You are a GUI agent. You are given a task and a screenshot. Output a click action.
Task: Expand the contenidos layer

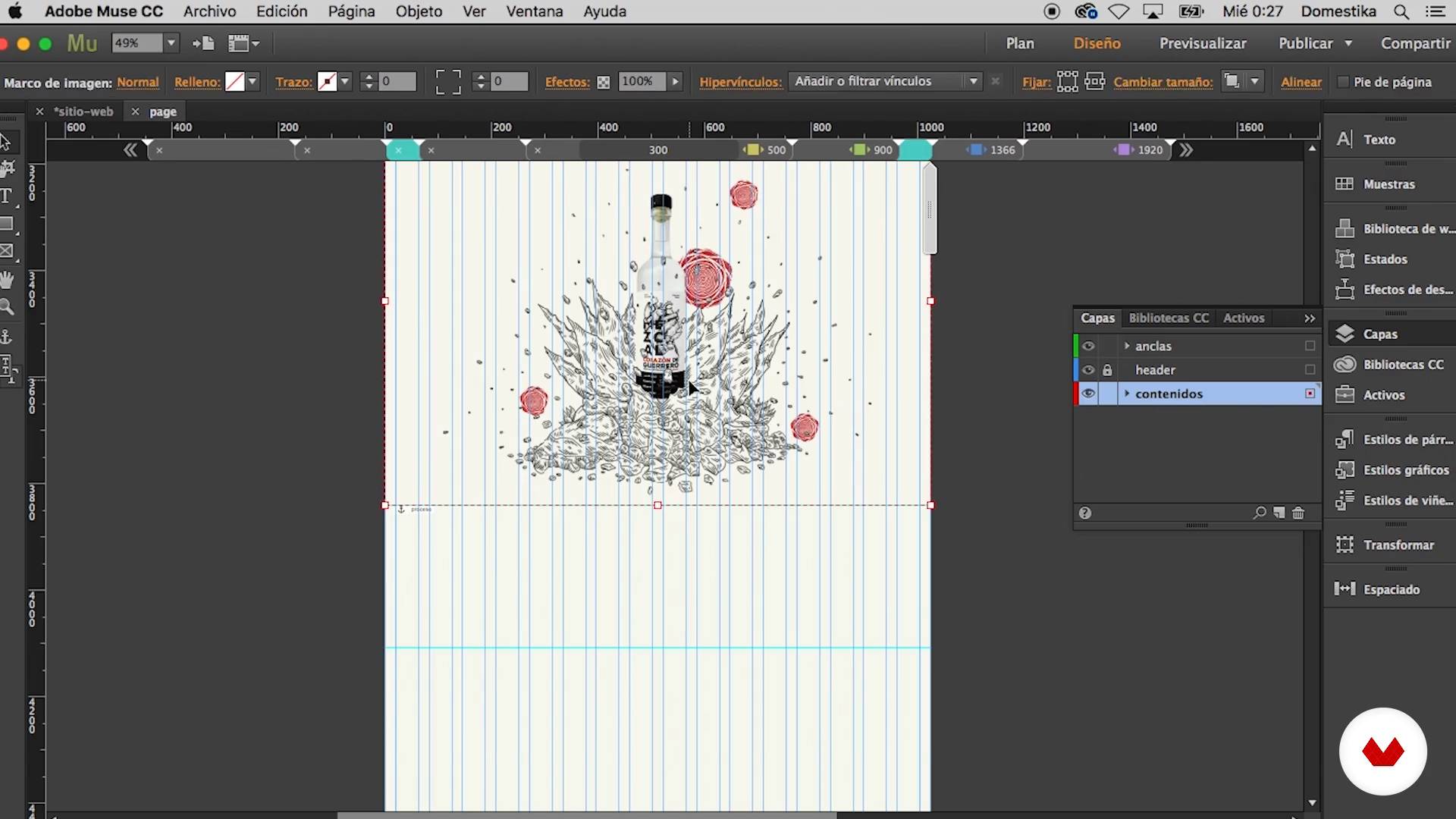1127,394
